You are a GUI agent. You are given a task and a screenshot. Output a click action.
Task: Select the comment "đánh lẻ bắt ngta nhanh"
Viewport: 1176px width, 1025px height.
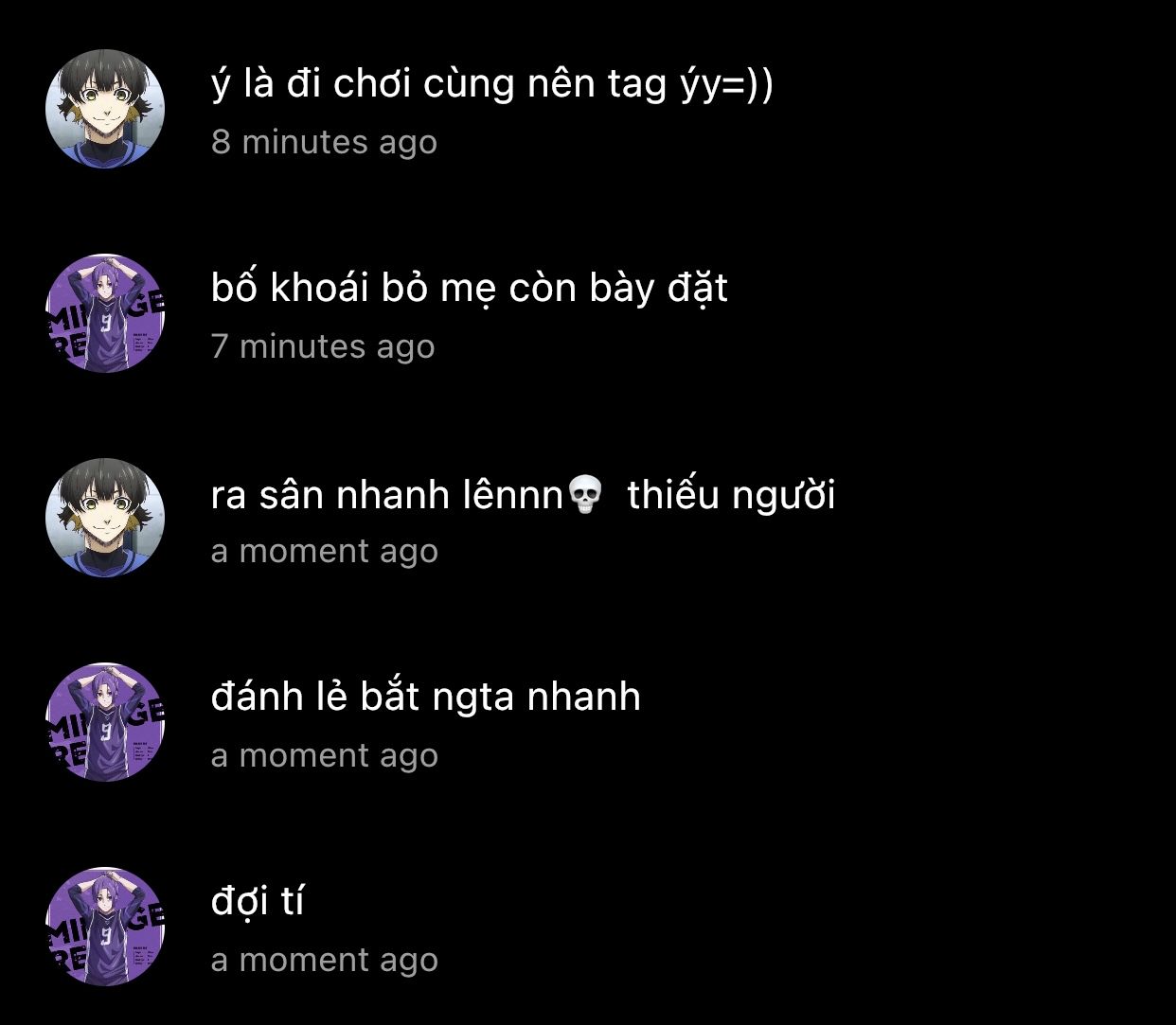coord(426,698)
